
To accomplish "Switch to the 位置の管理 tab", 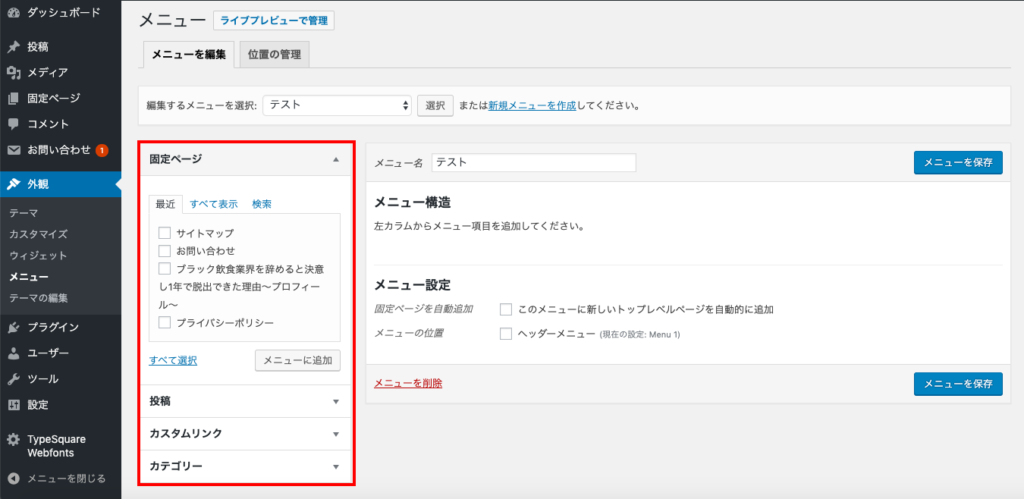I will point(274,55).
